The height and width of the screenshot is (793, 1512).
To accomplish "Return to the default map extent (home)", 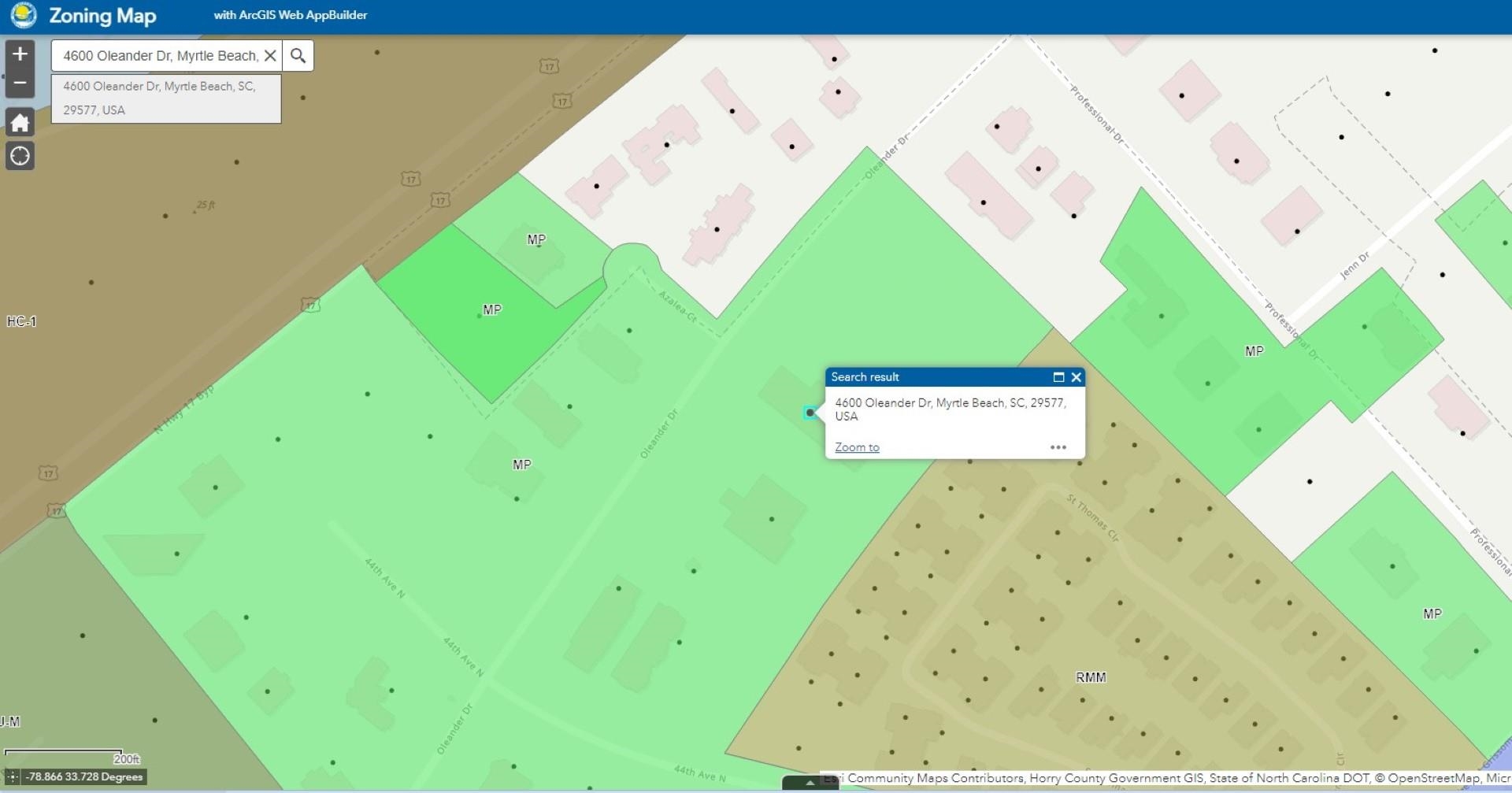I will [x=20, y=123].
